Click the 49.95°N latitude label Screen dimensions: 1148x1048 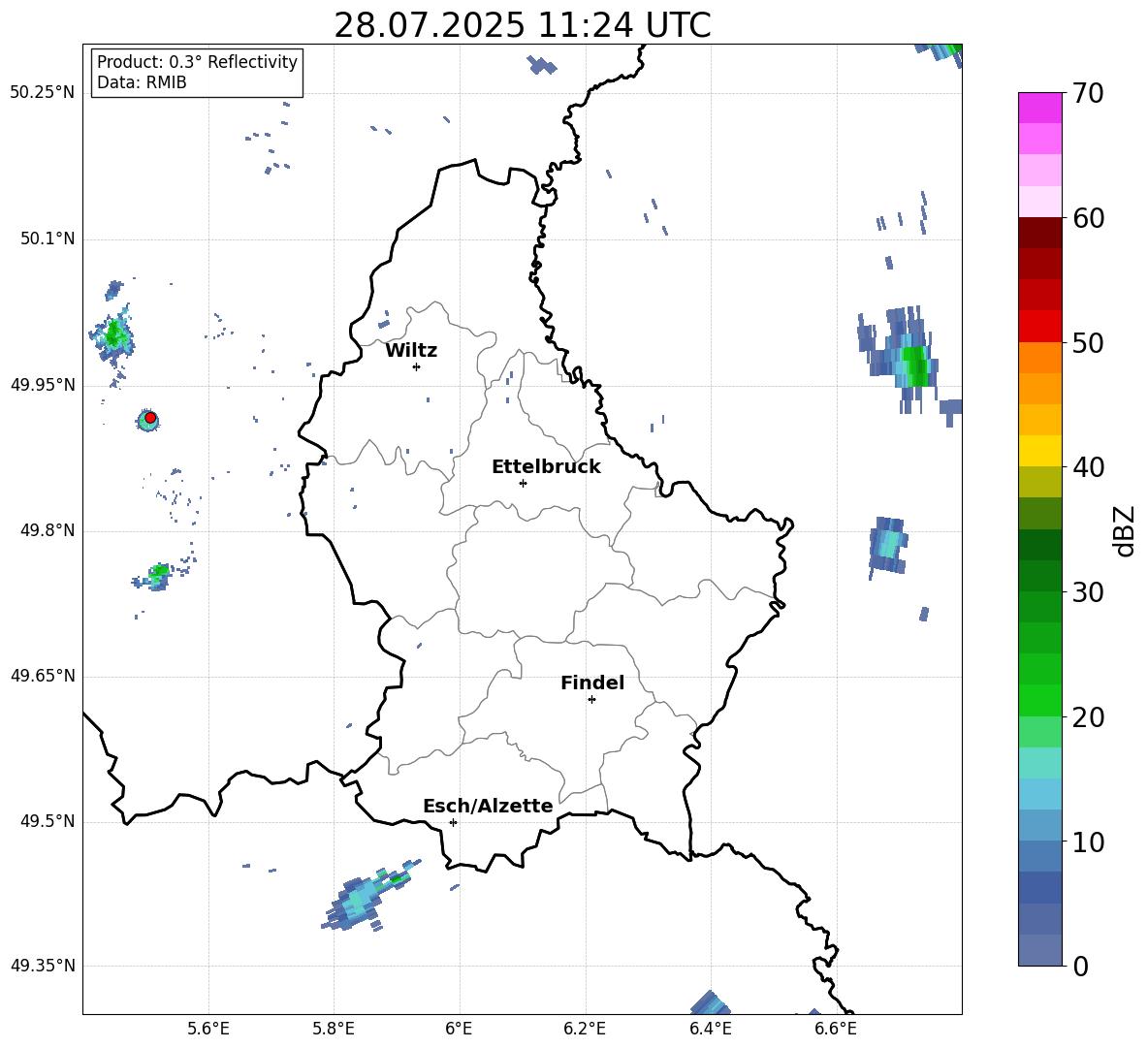pyautogui.click(x=43, y=385)
